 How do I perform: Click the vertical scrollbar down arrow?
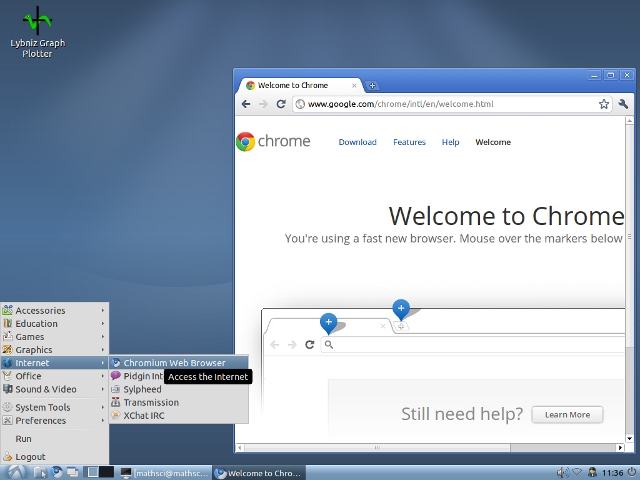click(629, 438)
